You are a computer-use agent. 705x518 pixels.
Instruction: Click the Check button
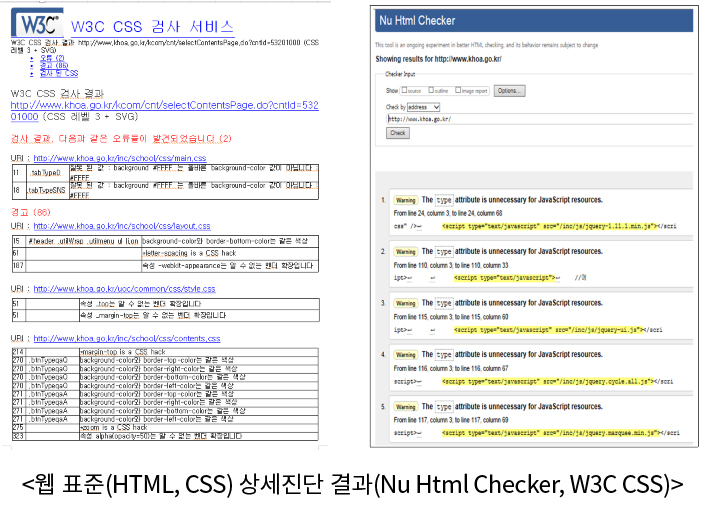[x=397, y=133]
